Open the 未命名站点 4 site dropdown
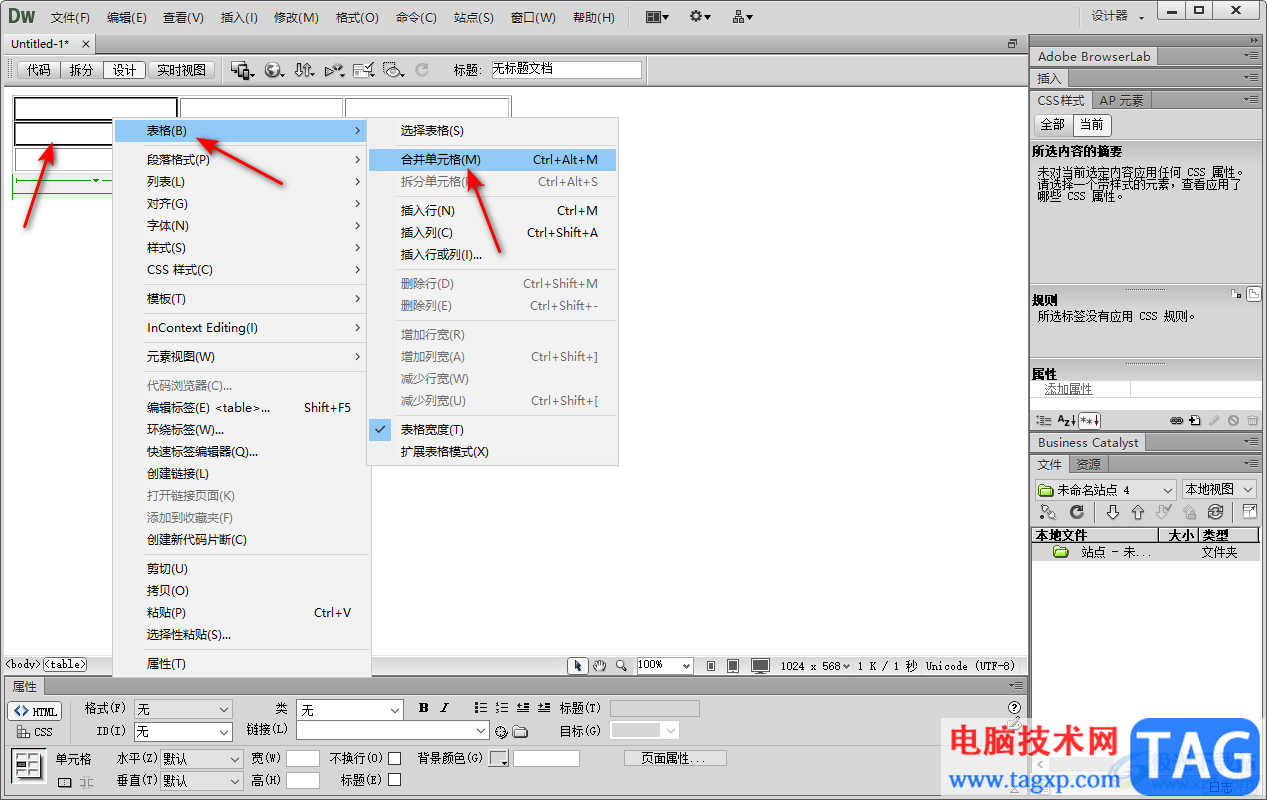Viewport: 1267px width, 800px height. [x=1106, y=490]
